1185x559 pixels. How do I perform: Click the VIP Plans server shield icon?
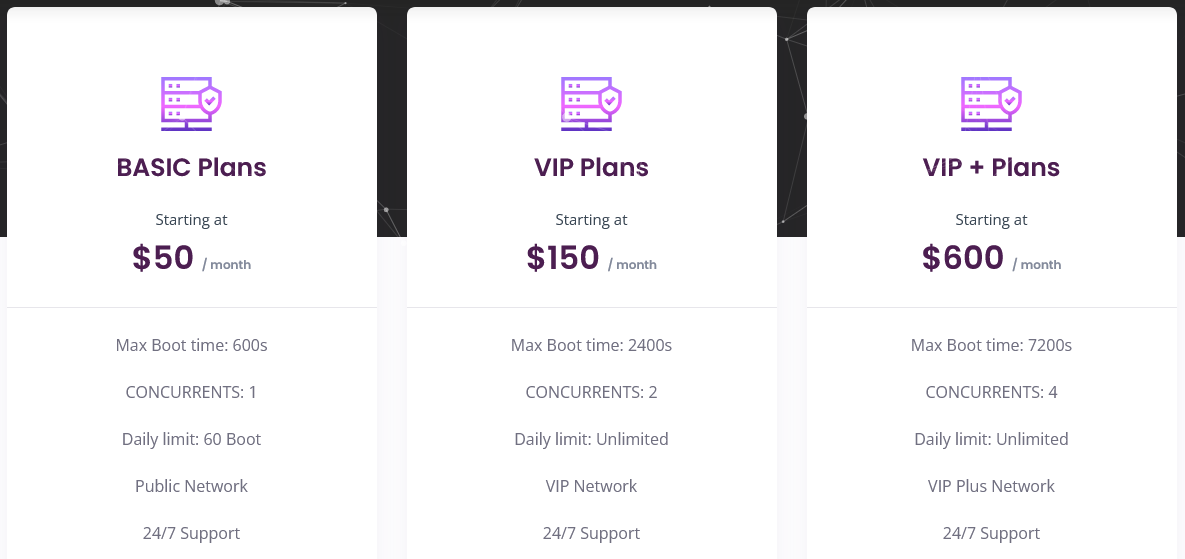tap(591, 103)
